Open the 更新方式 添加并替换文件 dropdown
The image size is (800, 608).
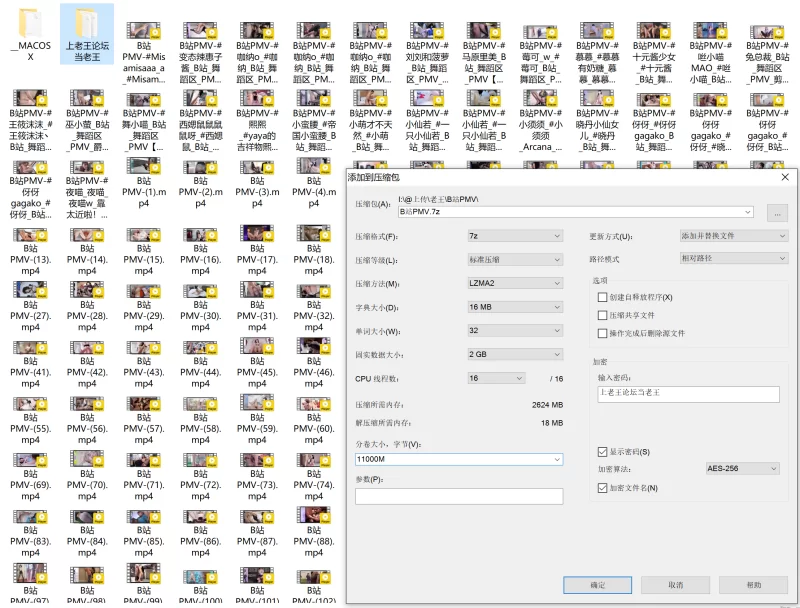click(734, 236)
